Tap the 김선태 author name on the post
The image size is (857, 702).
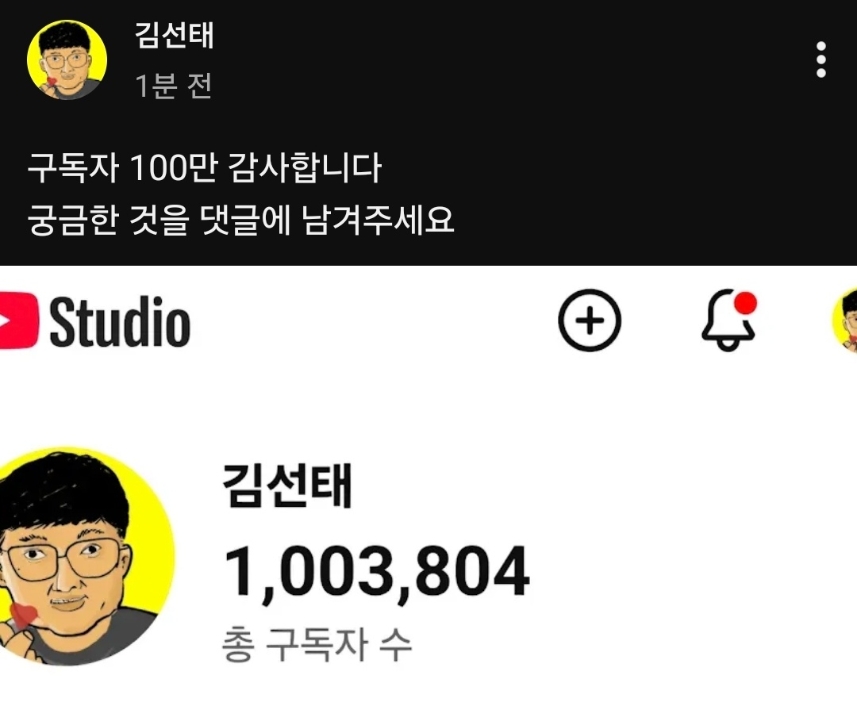tap(174, 36)
